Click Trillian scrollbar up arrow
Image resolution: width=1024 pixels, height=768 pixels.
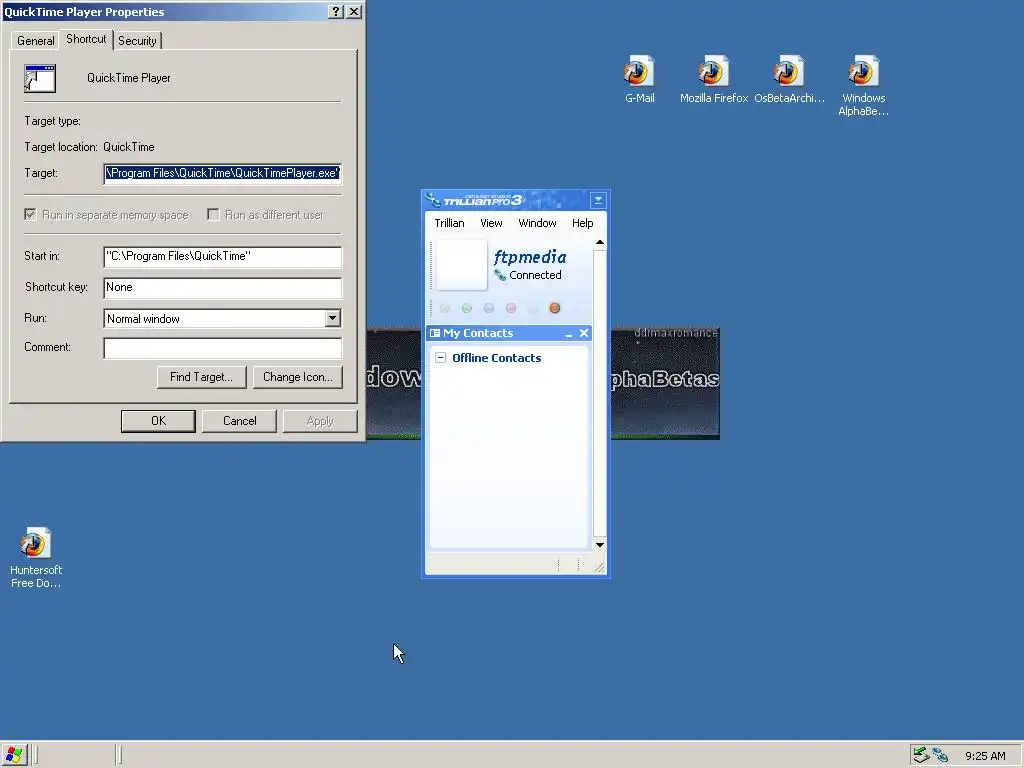point(600,243)
